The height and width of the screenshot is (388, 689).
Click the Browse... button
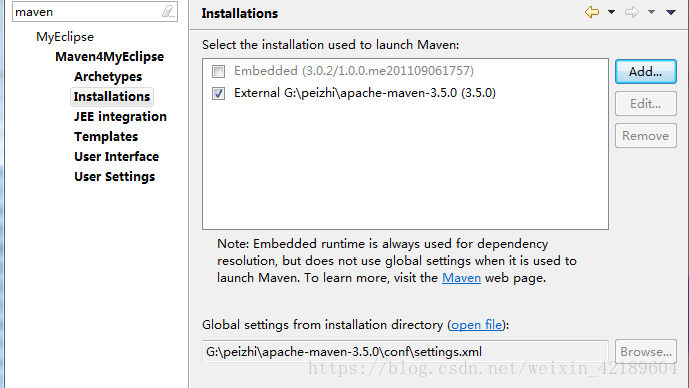coord(645,352)
